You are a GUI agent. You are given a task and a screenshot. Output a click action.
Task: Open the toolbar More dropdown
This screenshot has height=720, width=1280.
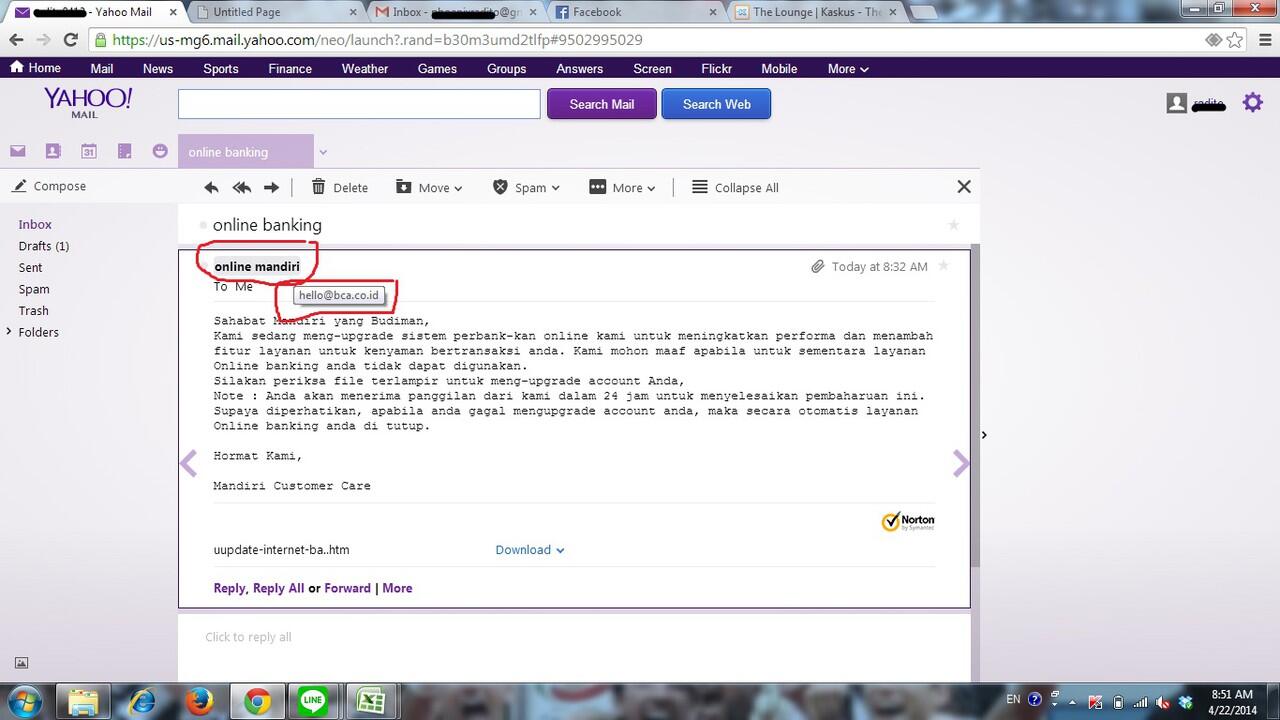pyautogui.click(x=622, y=187)
